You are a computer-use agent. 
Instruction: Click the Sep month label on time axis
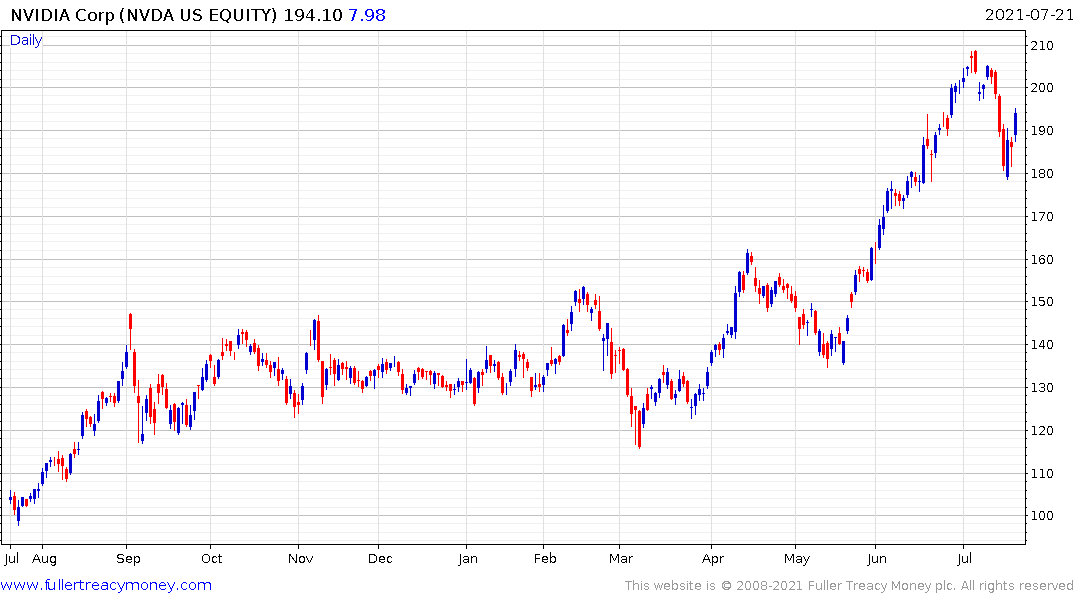click(128, 559)
